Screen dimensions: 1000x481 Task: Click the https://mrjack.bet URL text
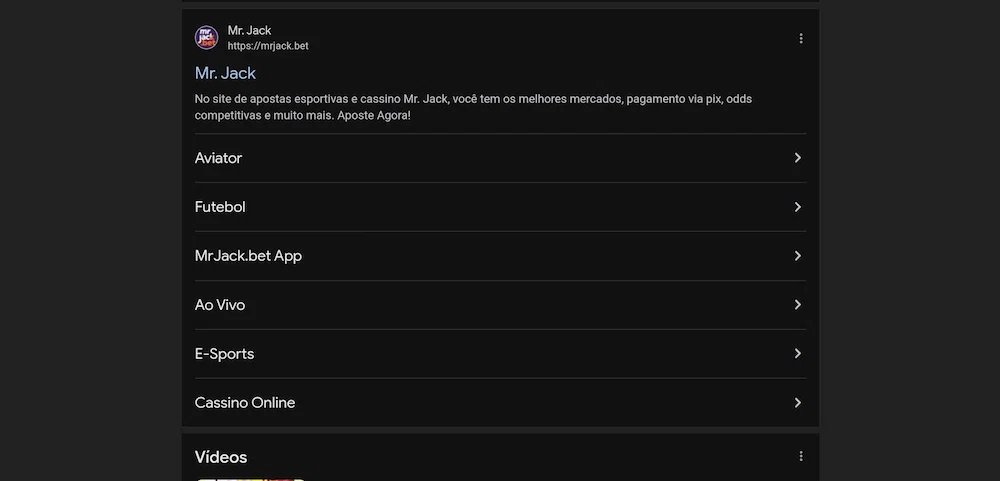[268, 46]
